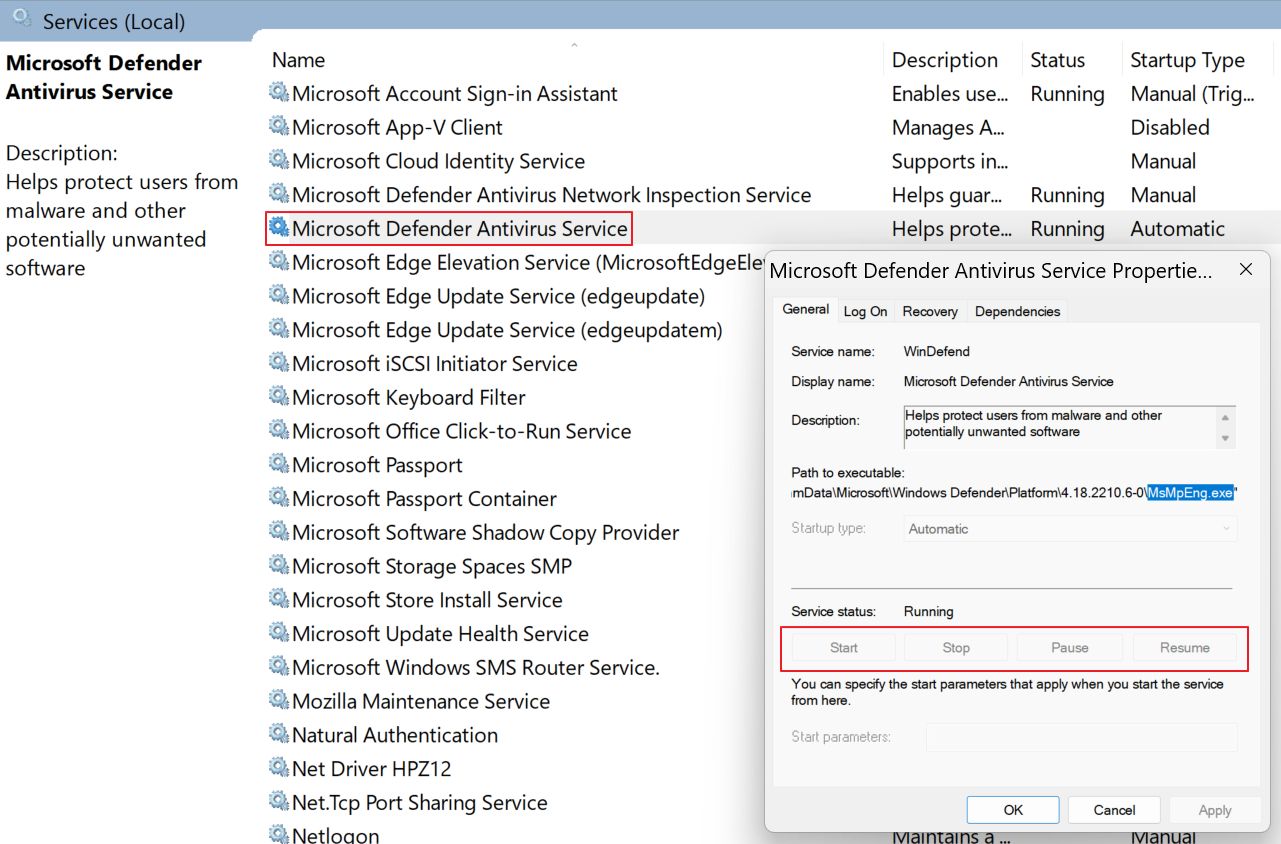The width and height of the screenshot is (1281, 844).
Task: Click gear icon beside Microsoft Windows SMS Router Service
Action: 279,667
